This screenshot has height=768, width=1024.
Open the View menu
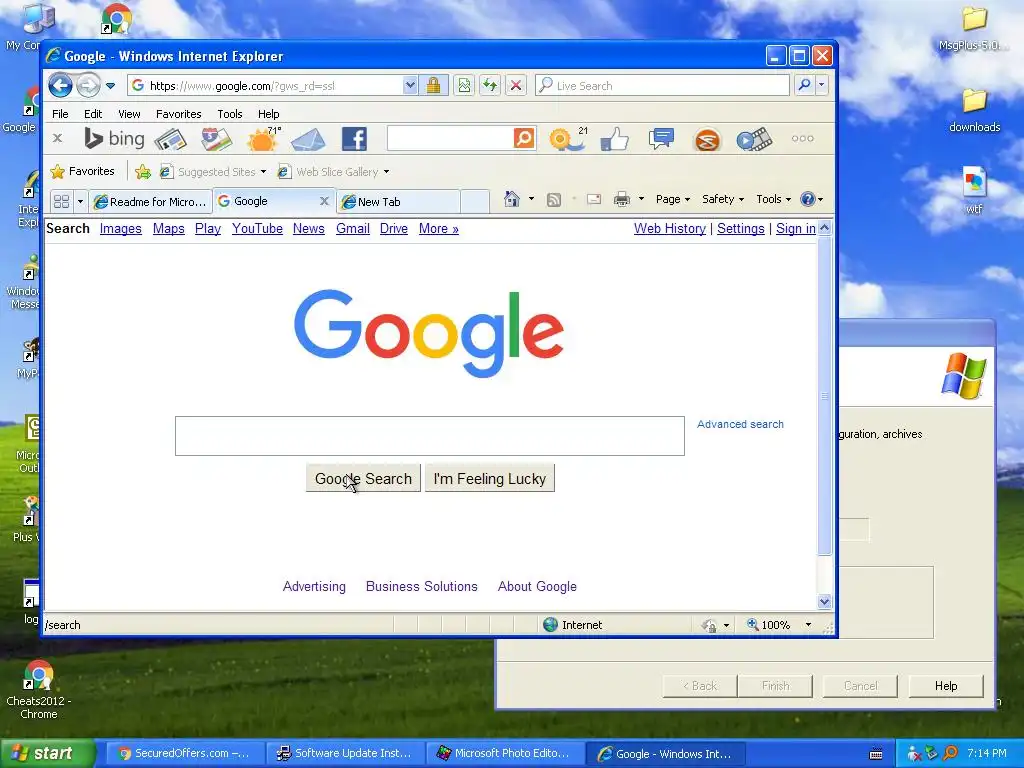coord(129,114)
